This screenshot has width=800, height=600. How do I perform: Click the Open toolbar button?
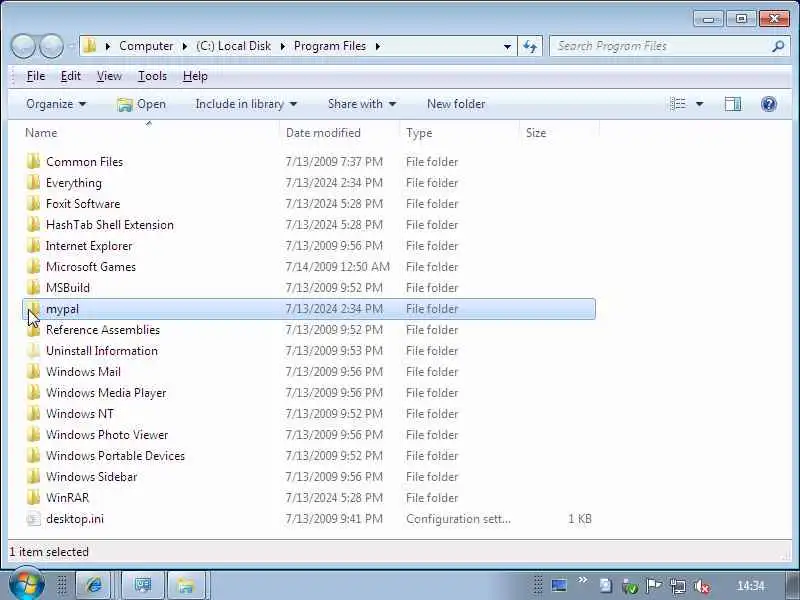tap(141, 104)
